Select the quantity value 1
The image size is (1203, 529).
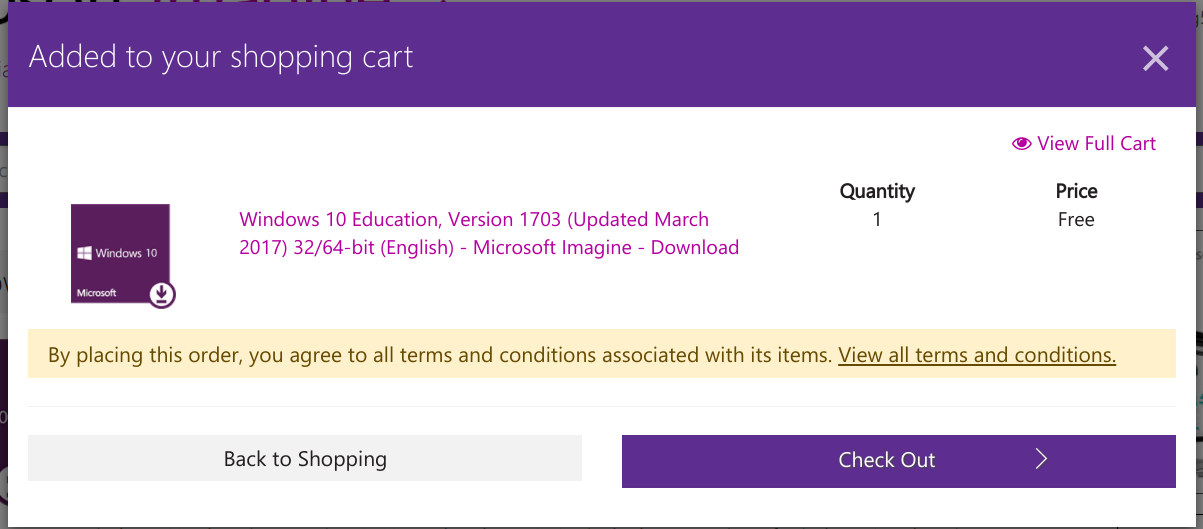(x=877, y=220)
